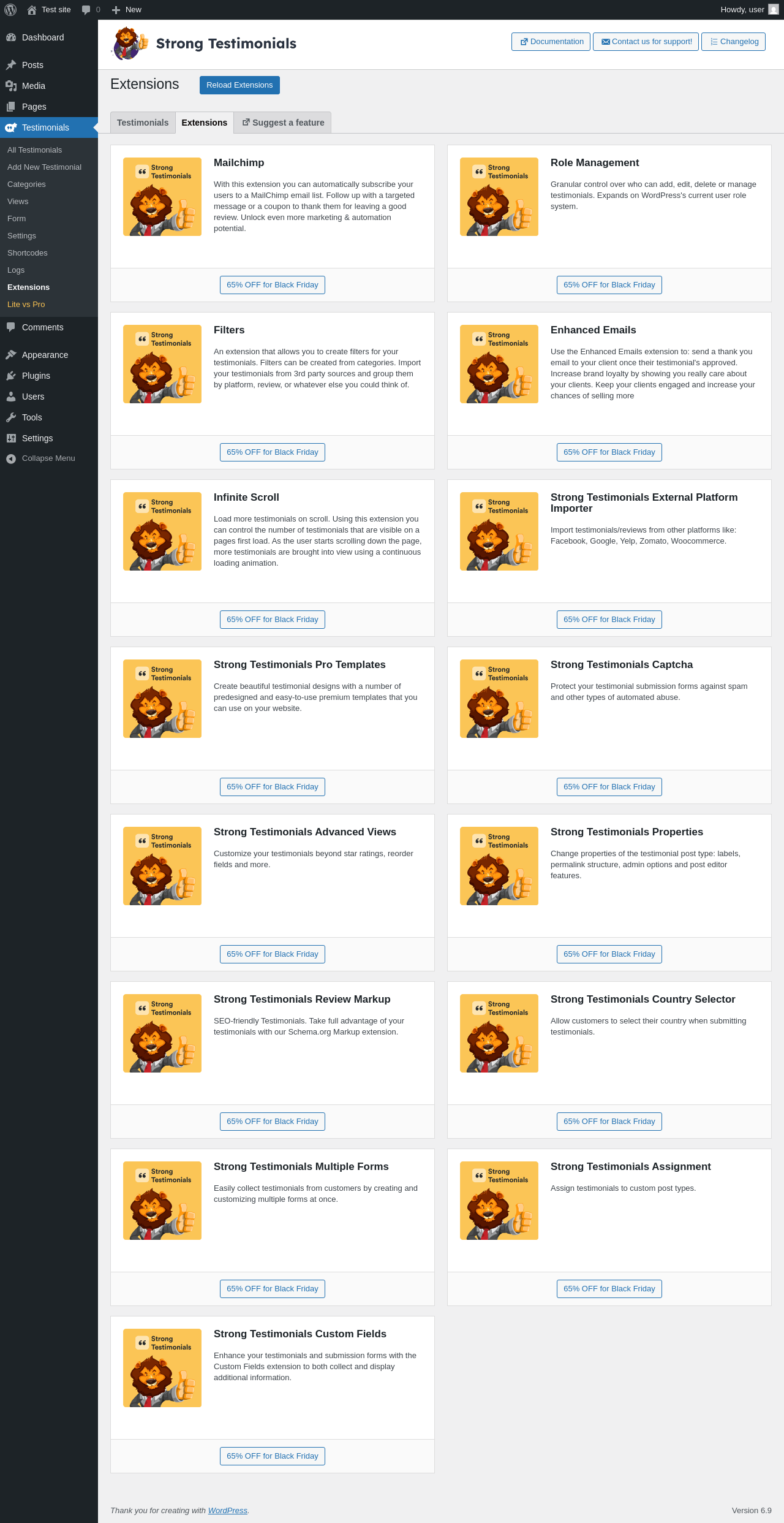784x1523 pixels.
Task: Click Black Friday offer under Enhanced Emails
Action: [609, 452]
